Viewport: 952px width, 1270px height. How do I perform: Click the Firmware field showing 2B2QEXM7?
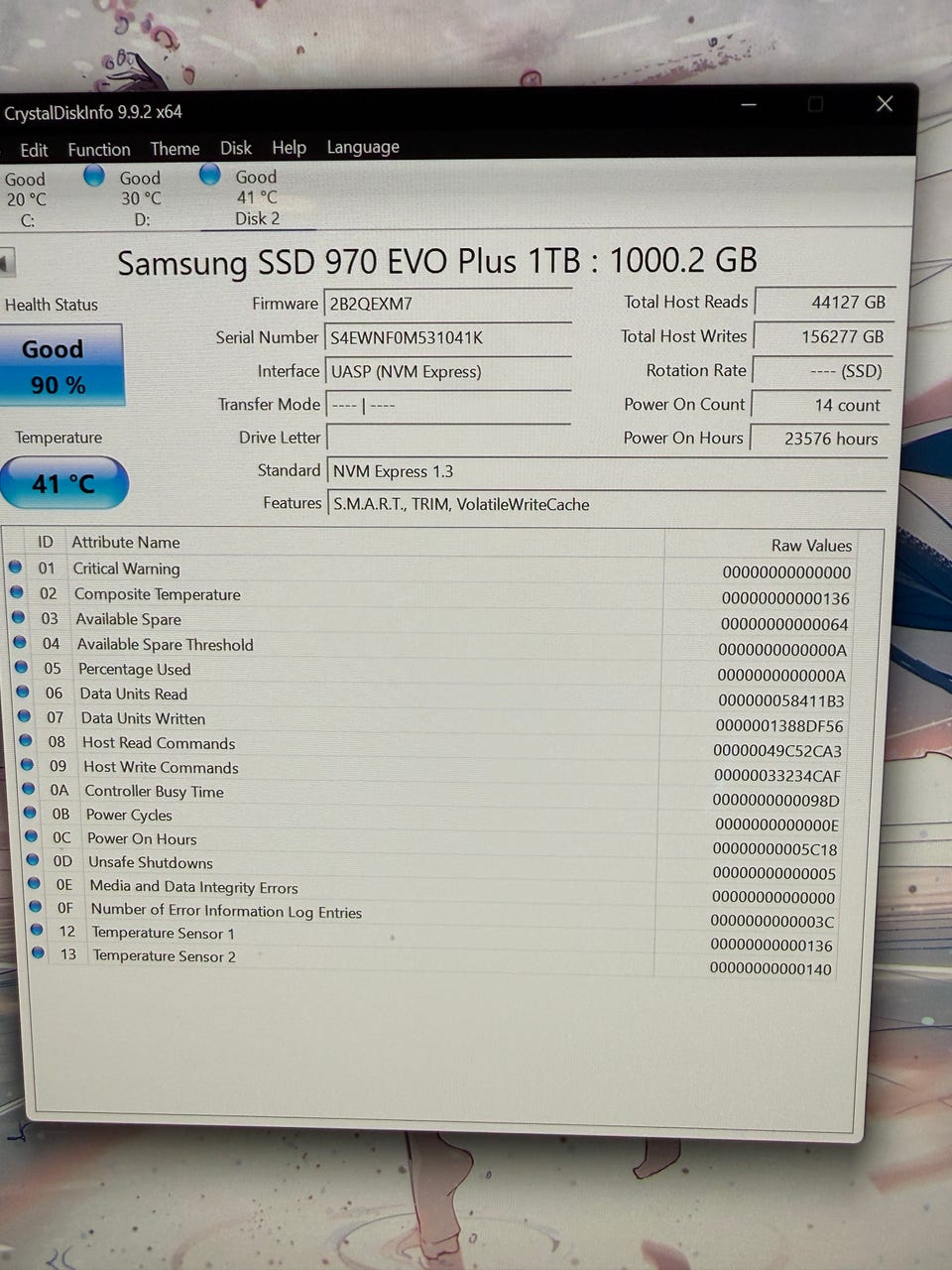tap(448, 304)
